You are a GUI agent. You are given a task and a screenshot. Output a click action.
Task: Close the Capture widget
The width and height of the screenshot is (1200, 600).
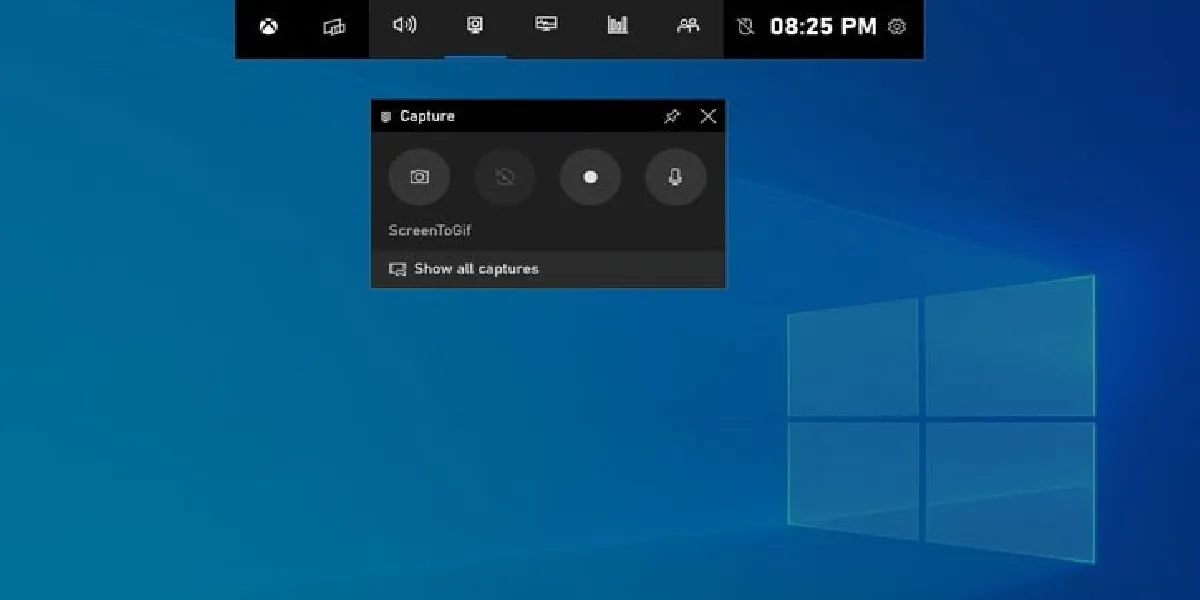708,116
